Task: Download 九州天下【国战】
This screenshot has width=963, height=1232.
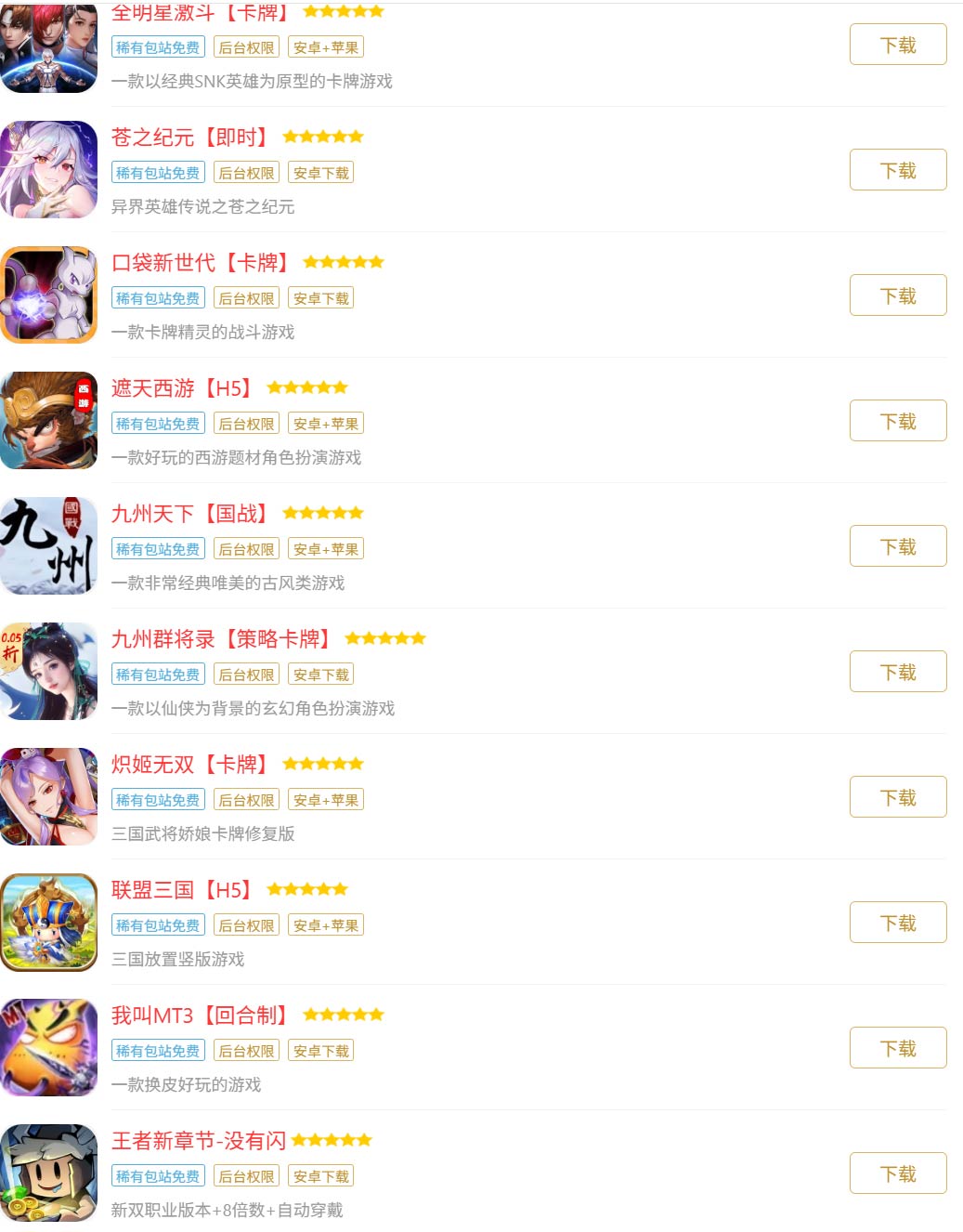Action: (x=898, y=546)
